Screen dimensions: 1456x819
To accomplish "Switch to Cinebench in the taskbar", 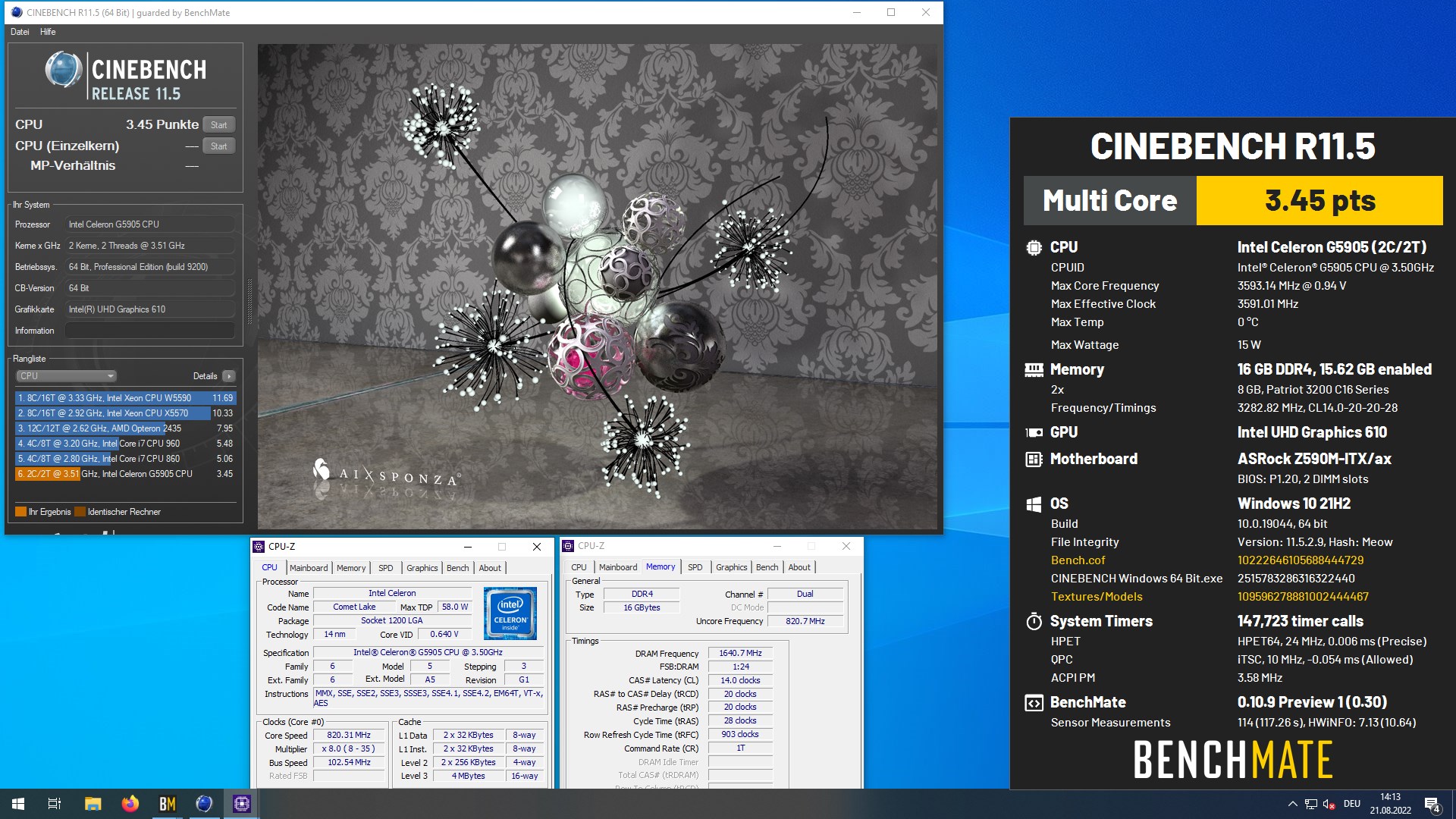I will point(204,804).
